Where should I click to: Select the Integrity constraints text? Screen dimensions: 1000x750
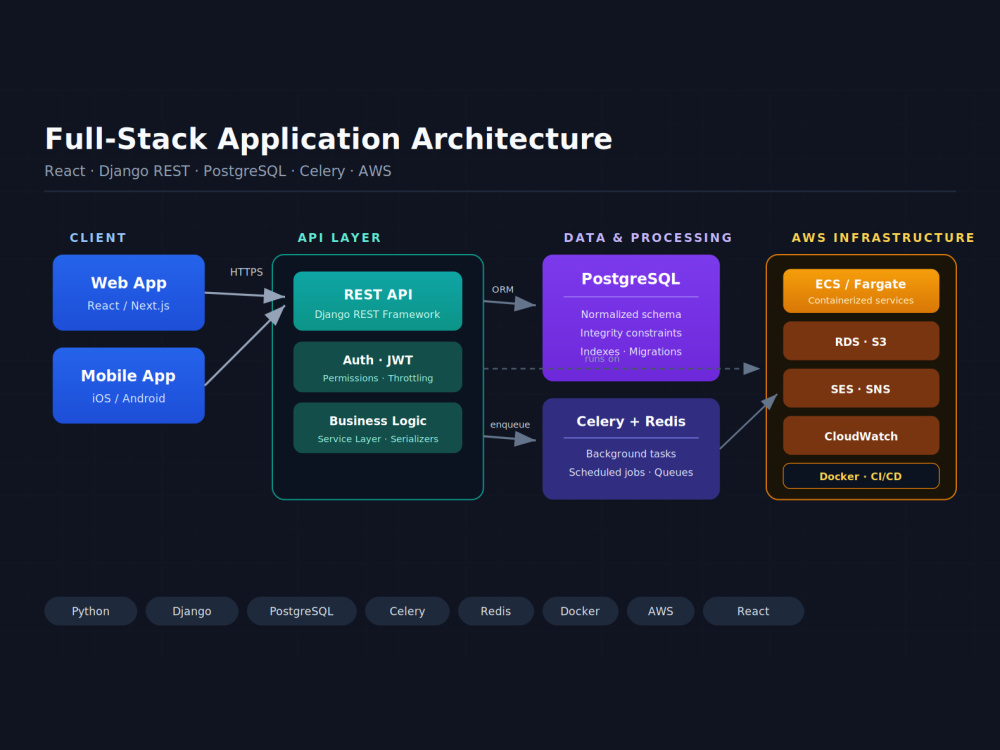631,333
